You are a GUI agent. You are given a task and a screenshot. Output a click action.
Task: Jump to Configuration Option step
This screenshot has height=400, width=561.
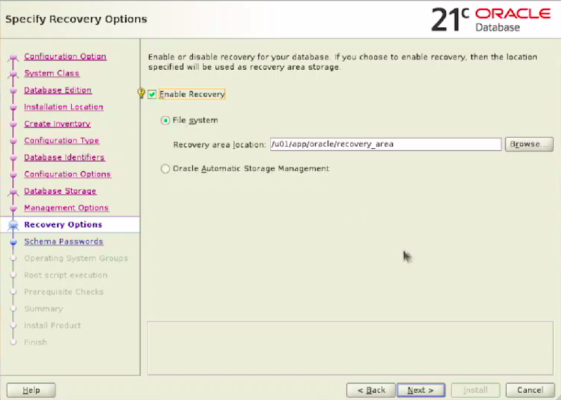pyautogui.click(x=65, y=57)
